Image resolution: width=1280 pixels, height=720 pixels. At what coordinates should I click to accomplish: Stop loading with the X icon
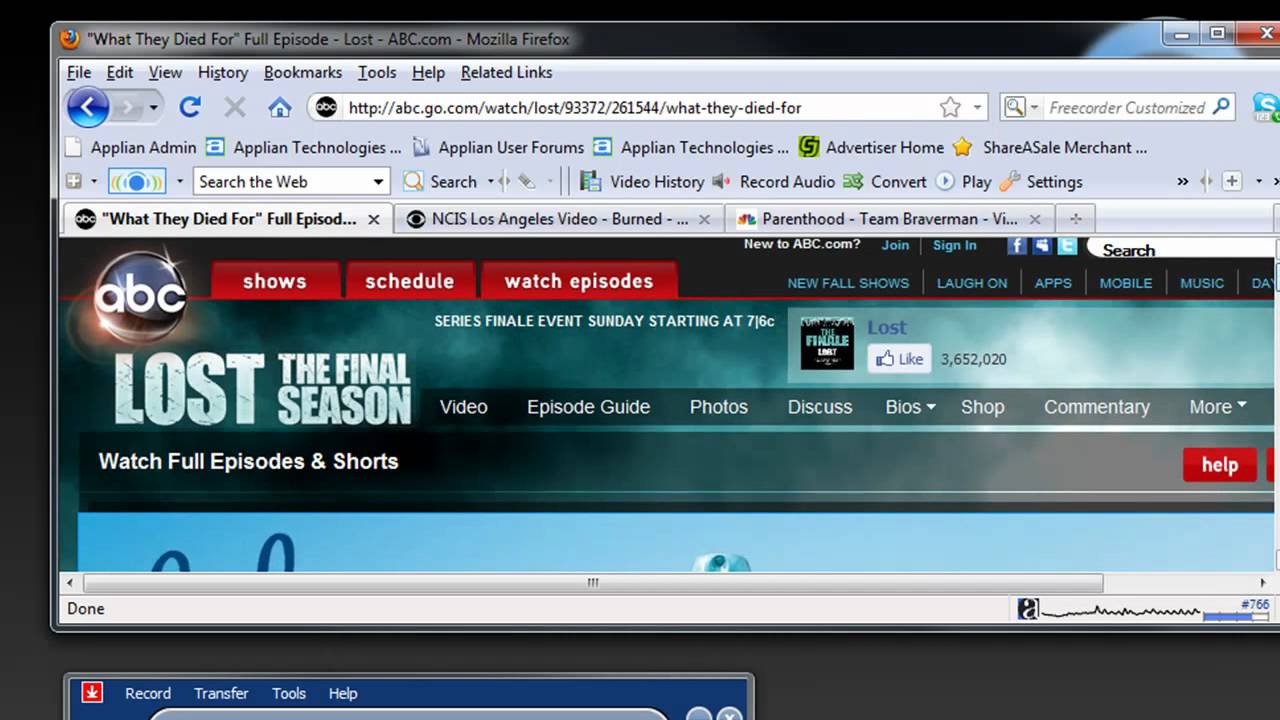coord(235,107)
